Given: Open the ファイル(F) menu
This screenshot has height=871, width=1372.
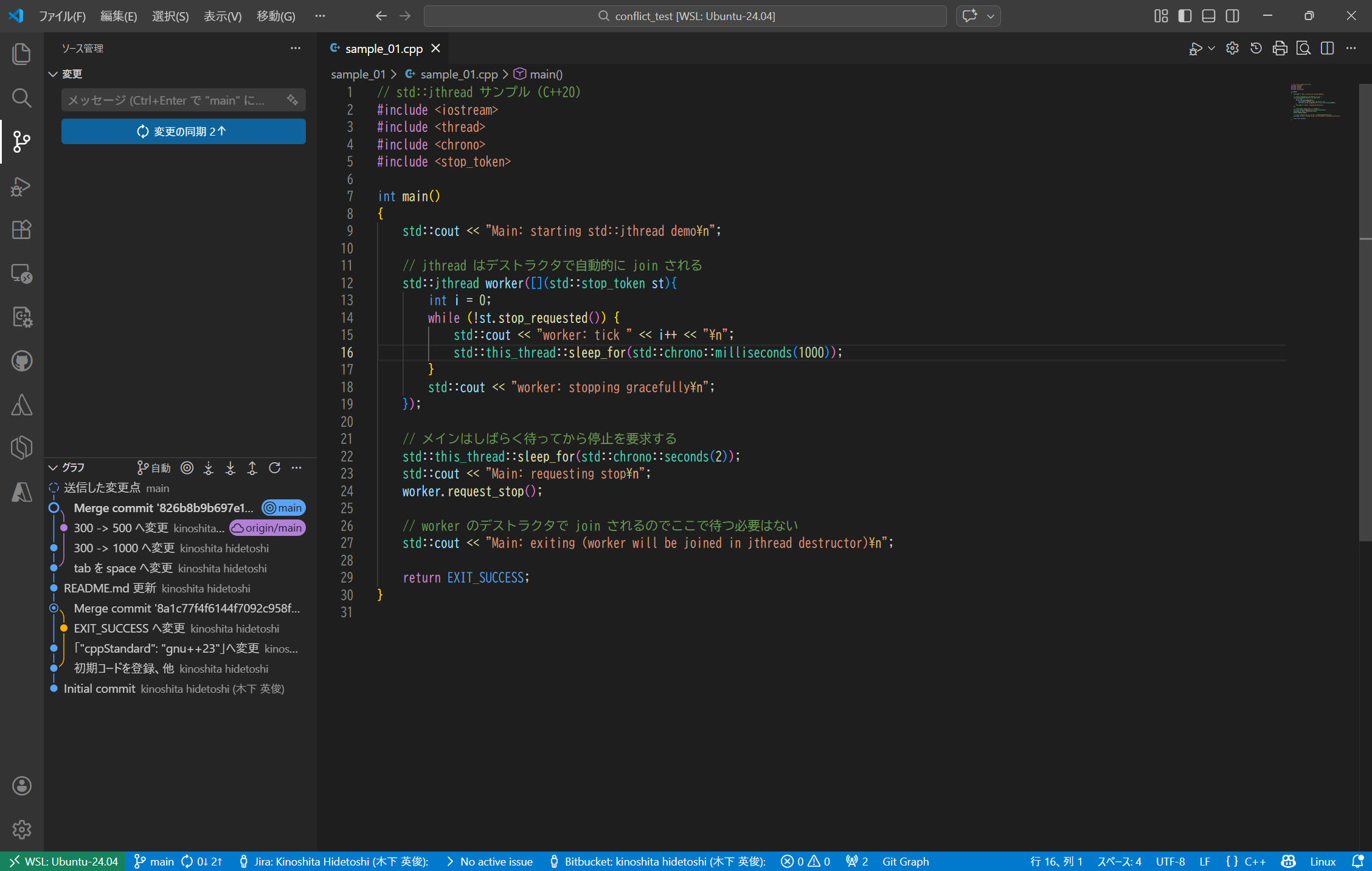Looking at the screenshot, I should pyautogui.click(x=62, y=16).
